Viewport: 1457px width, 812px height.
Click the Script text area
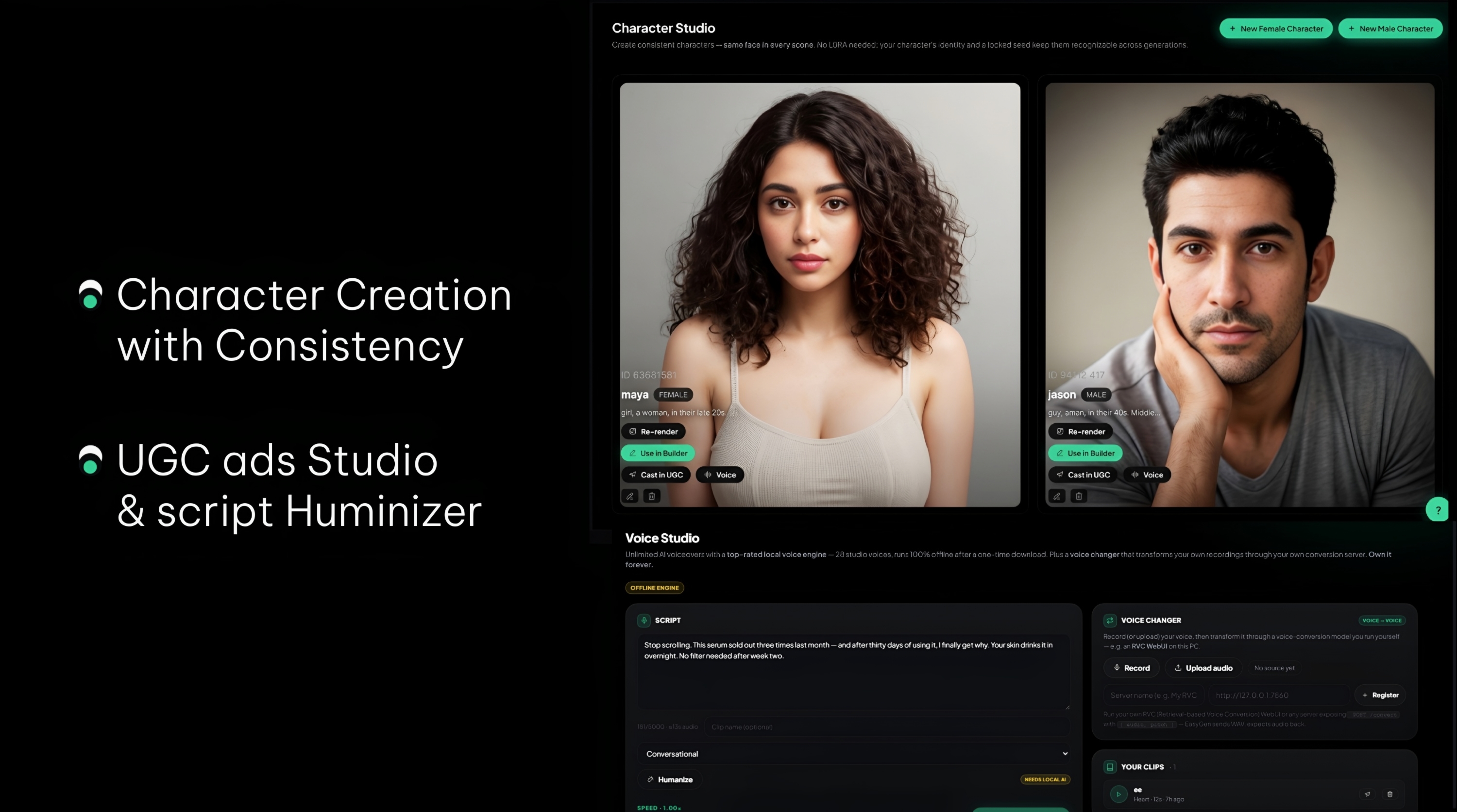853,672
